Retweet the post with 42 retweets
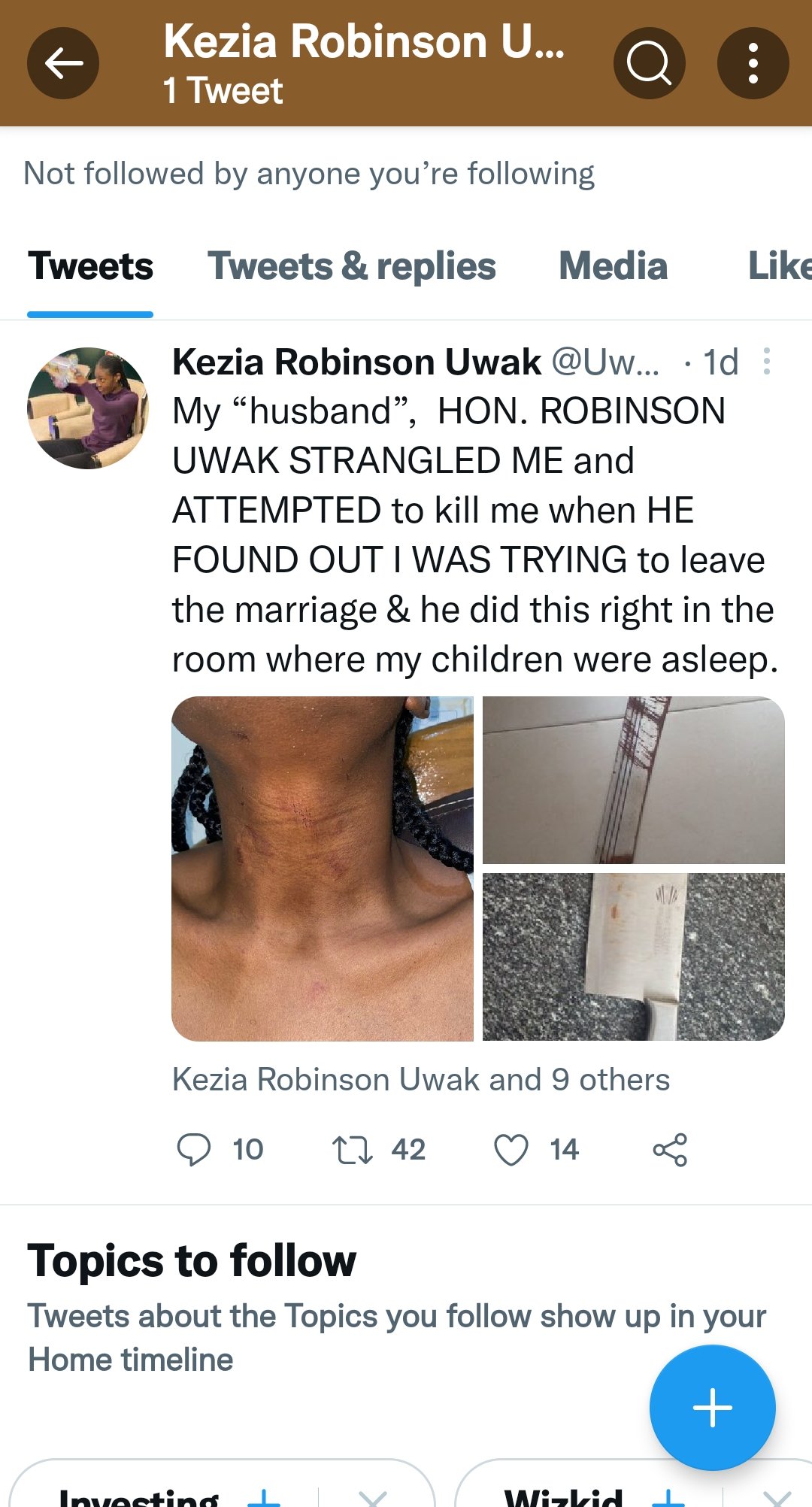 353,1150
